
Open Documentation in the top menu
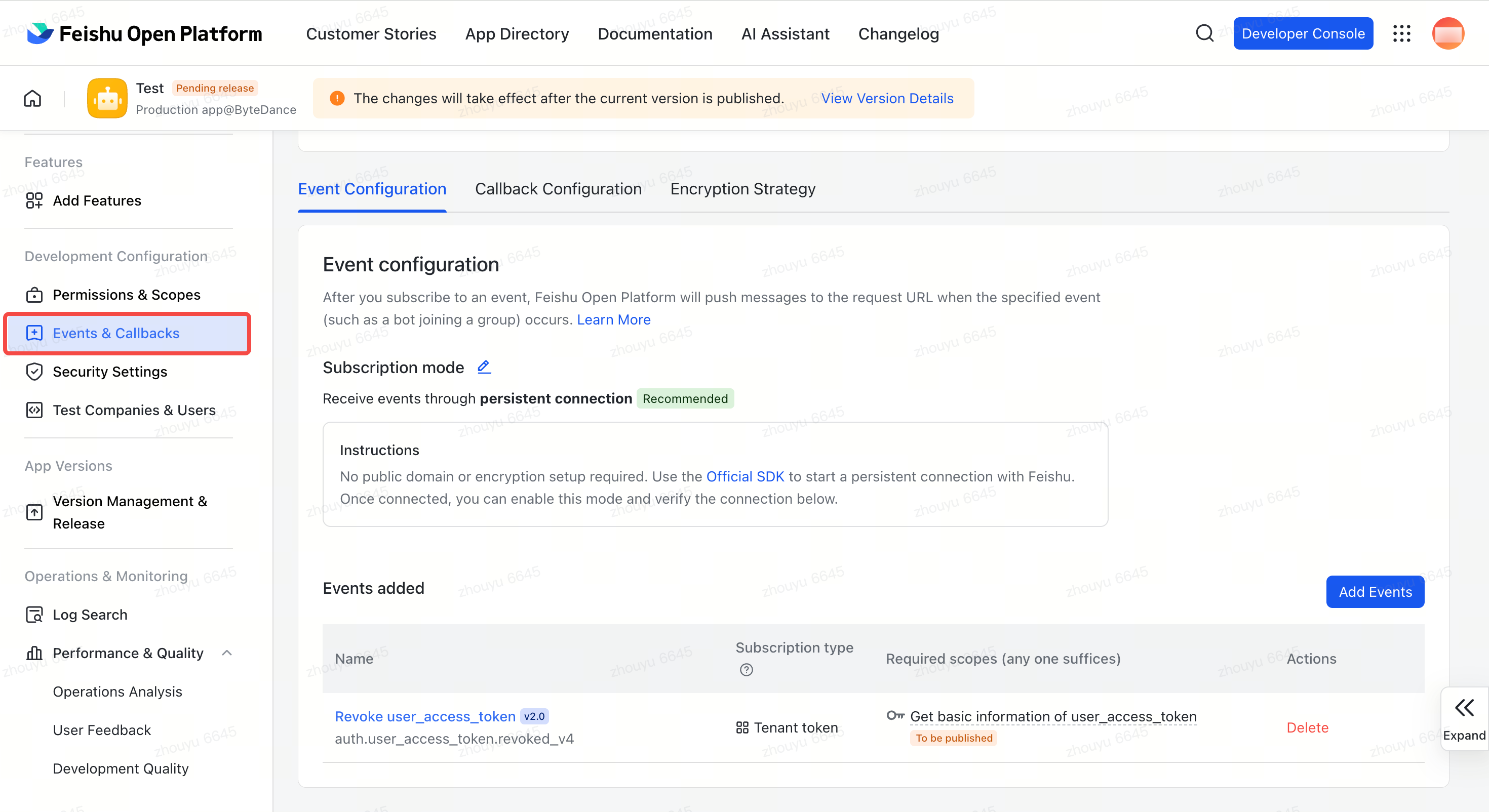(655, 33)
